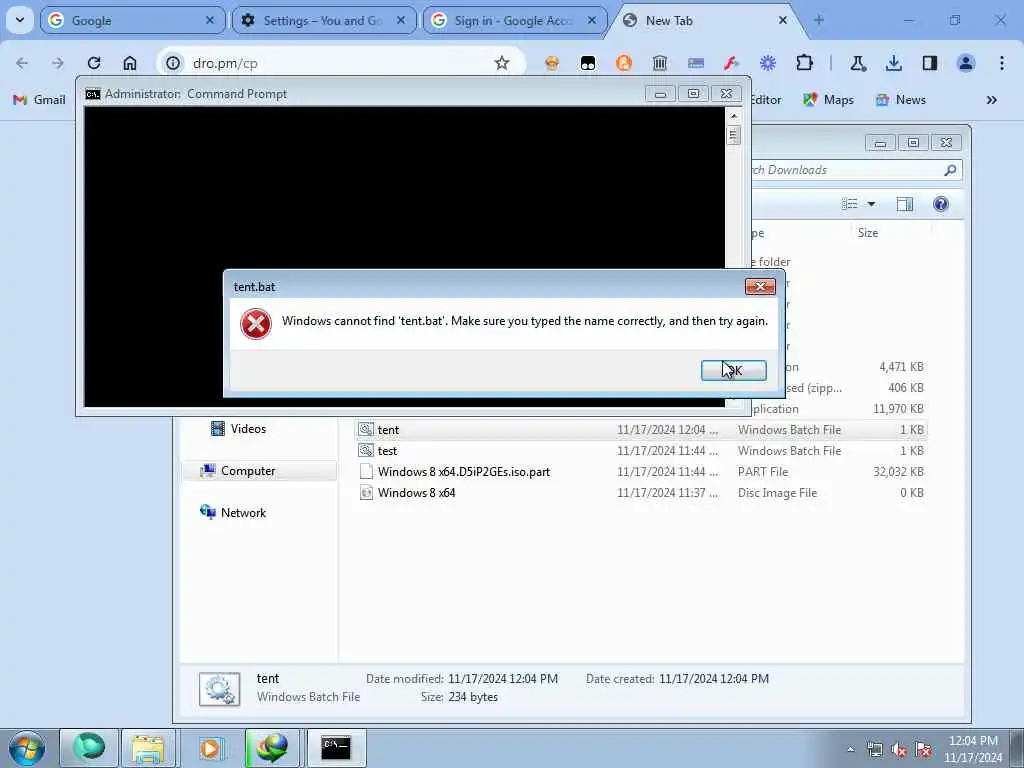Show more bookmarks with double chevron
The width and height of the screenshot is (1024, 768).
tap(991, 100)
